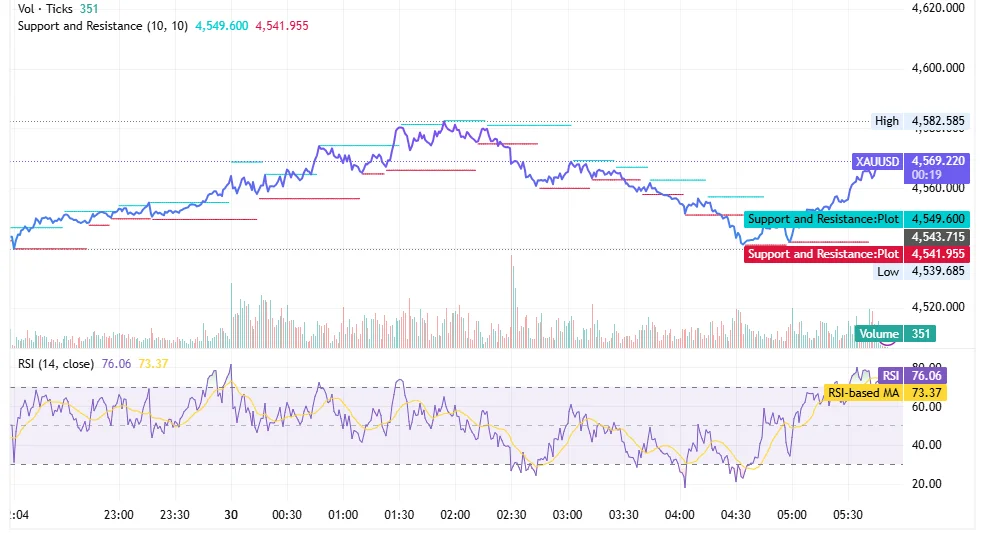
Task: Click the yellow RSI-based MA label
Action: click(863, 393)
